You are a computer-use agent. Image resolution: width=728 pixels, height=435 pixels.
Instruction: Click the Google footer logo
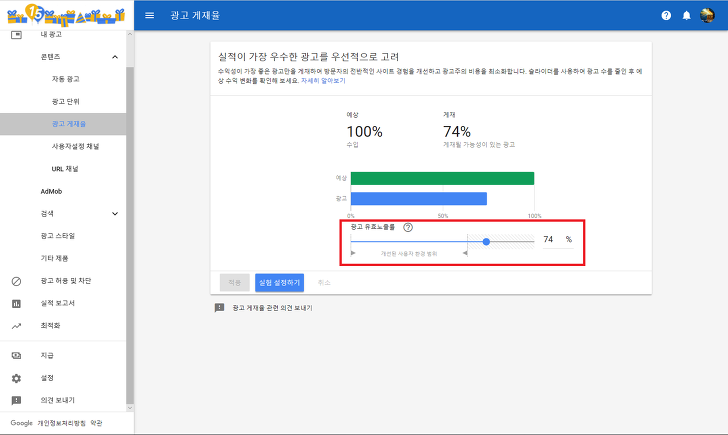click(x=21, y=423)
